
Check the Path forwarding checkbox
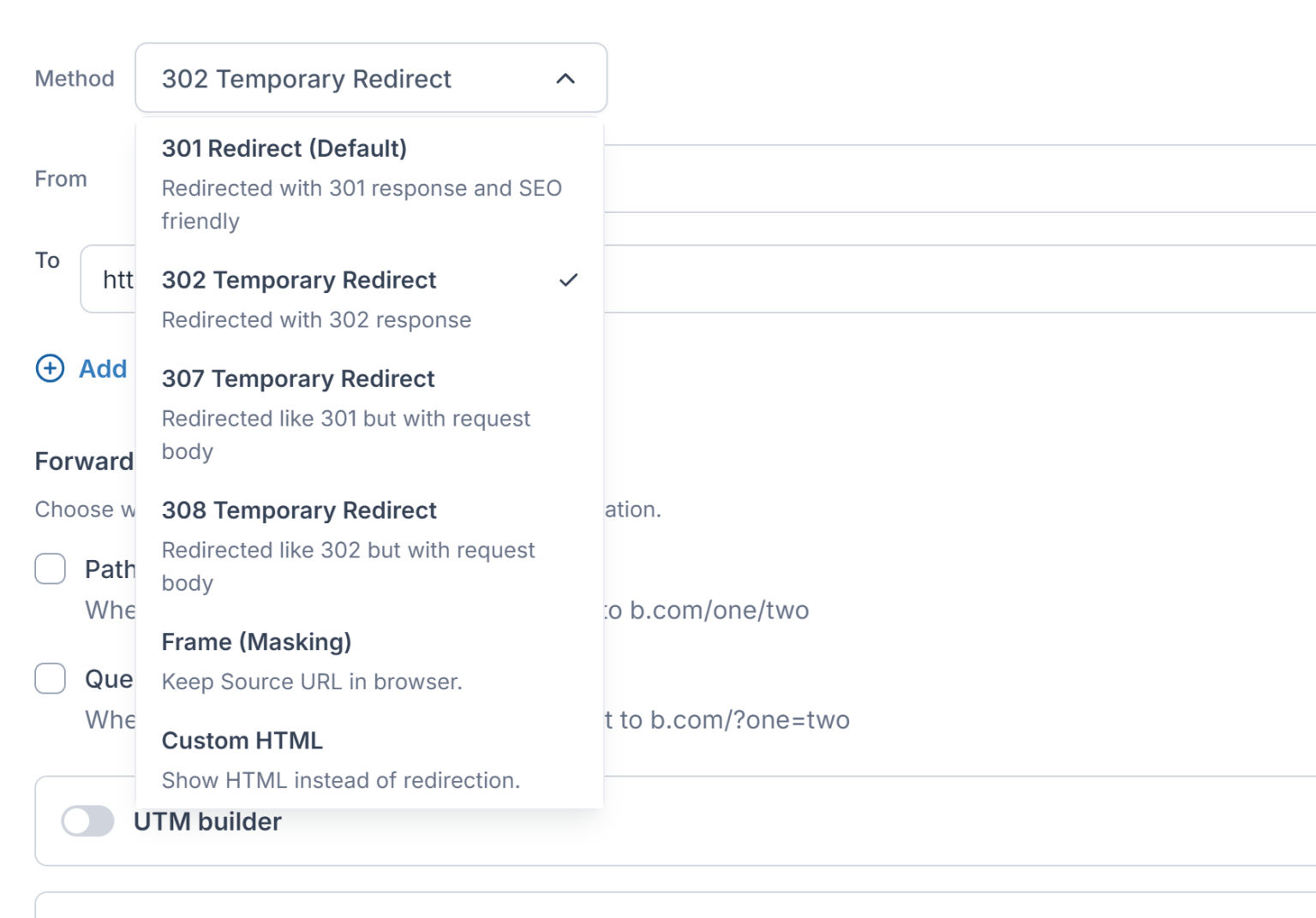50,568
